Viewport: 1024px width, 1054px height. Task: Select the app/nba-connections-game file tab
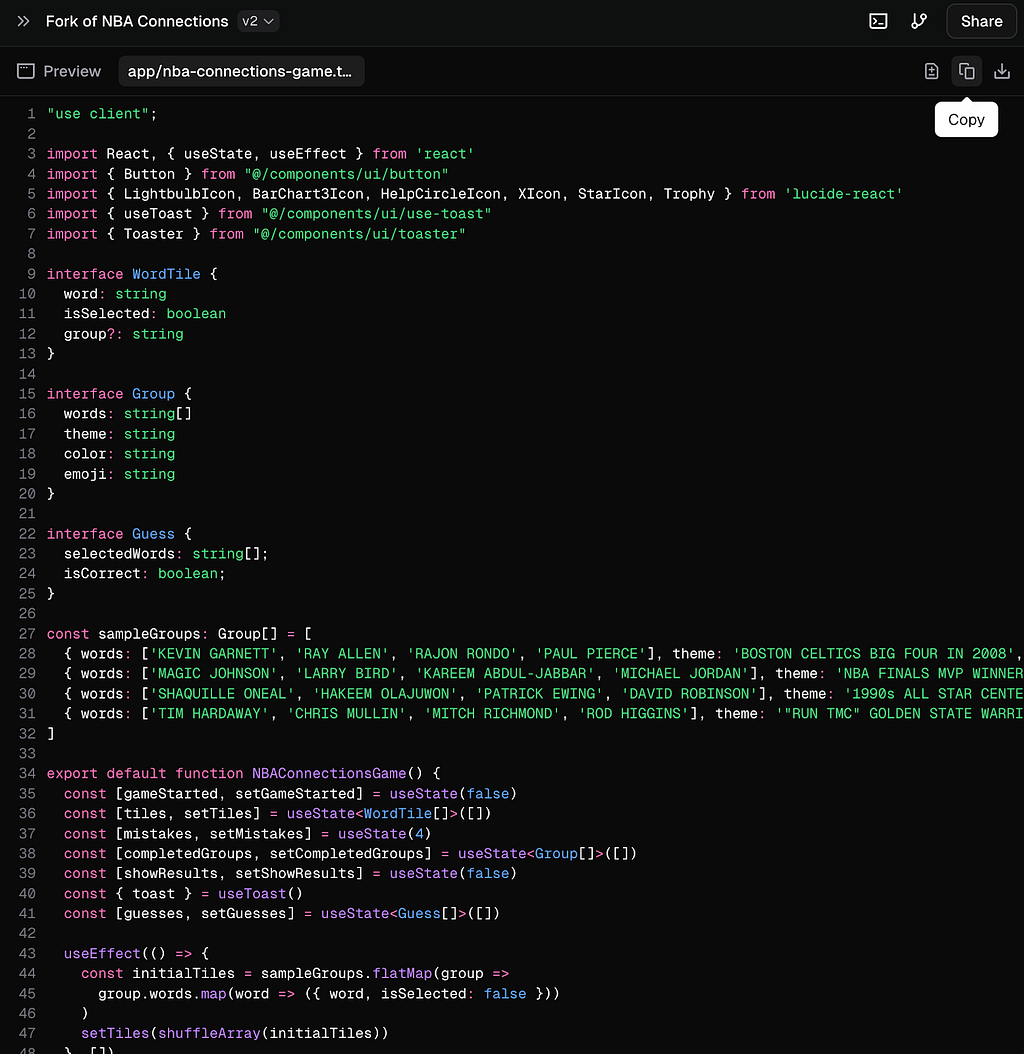[x=241, y=71]
